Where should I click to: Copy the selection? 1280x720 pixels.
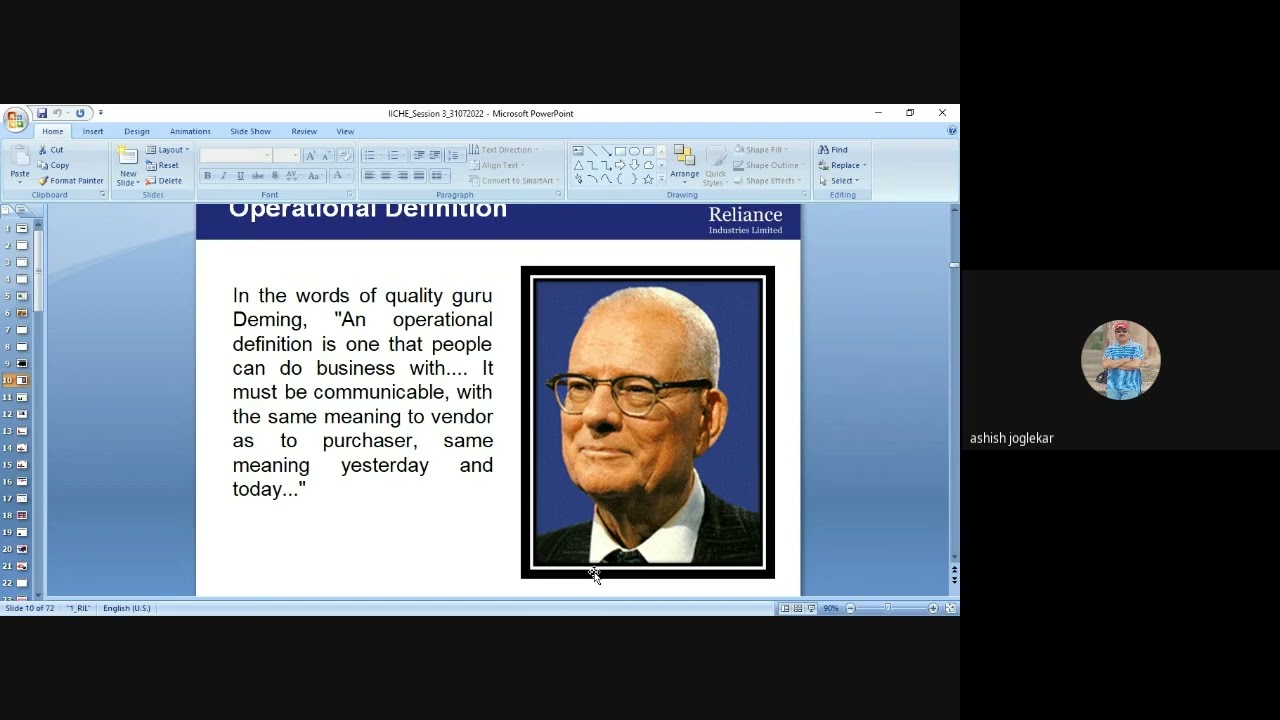click(54, 165)
